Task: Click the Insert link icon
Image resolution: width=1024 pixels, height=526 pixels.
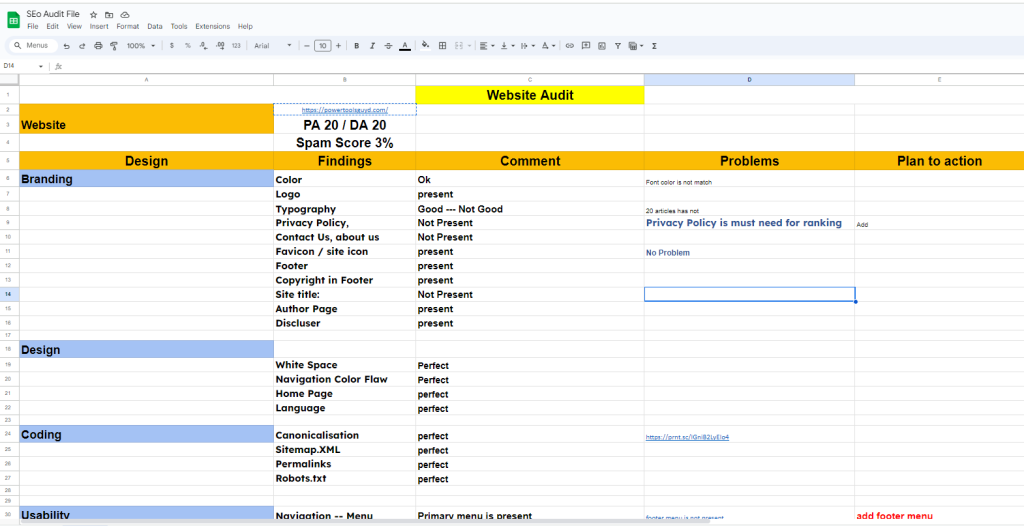Action: click(570, 46)
